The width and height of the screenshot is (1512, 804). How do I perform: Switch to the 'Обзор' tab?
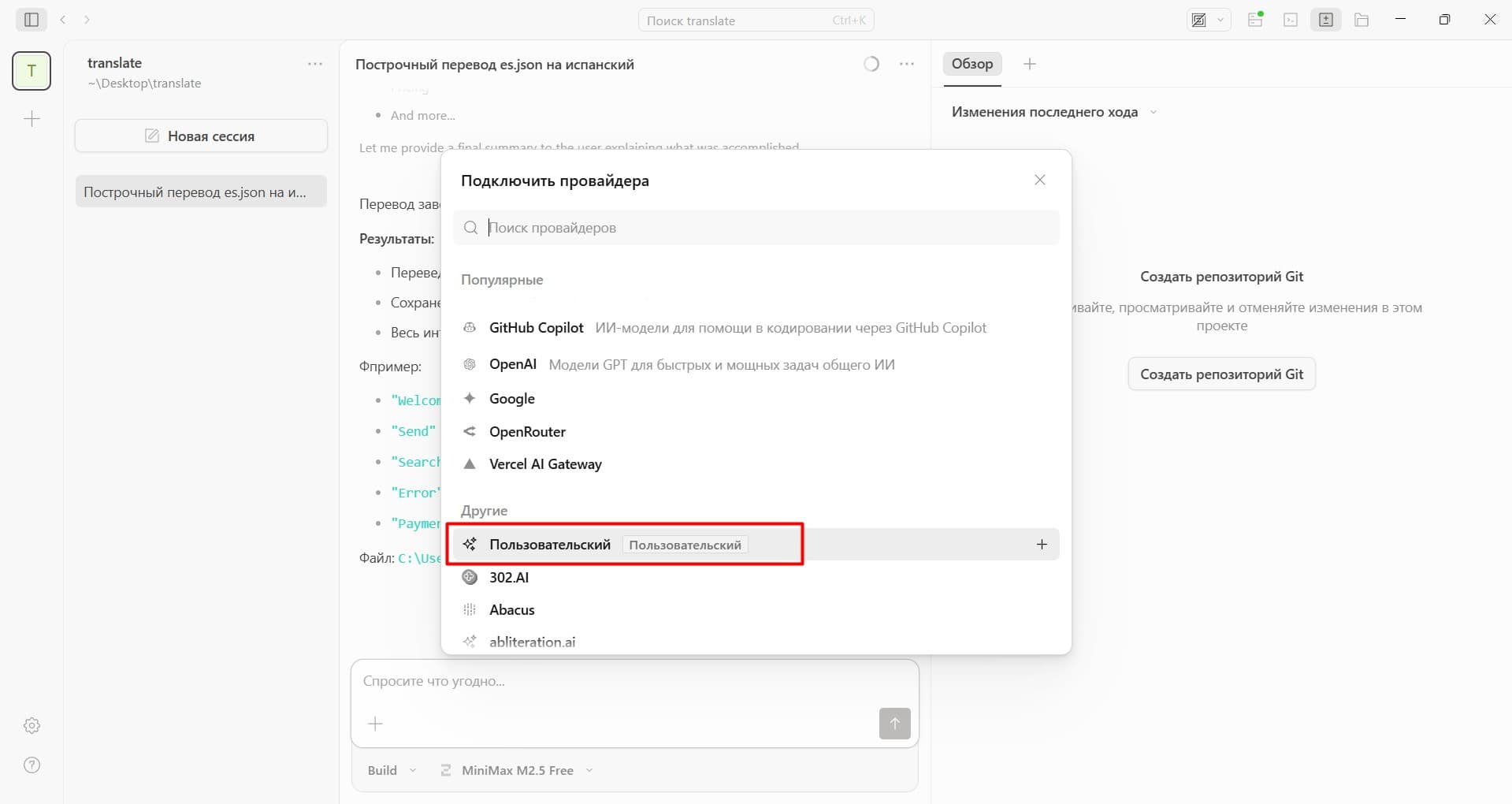[972, 64]
